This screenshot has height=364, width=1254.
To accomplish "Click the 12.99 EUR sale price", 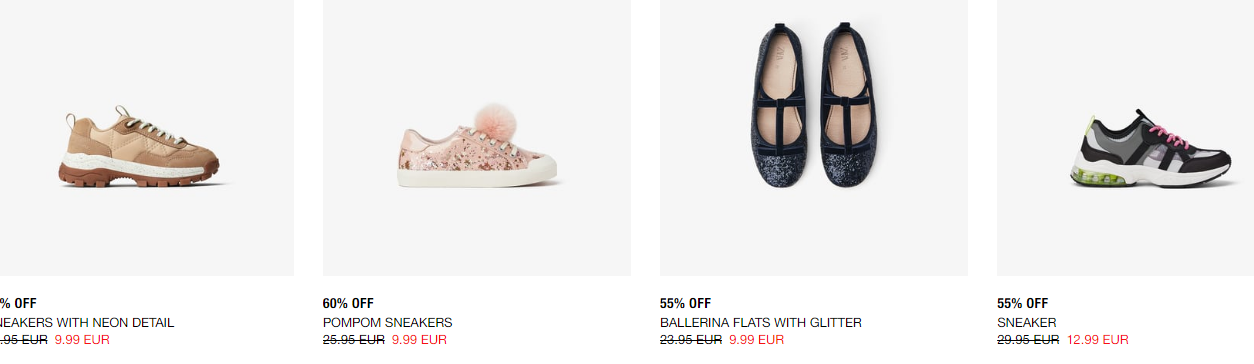I will [x=1097, y=340].
